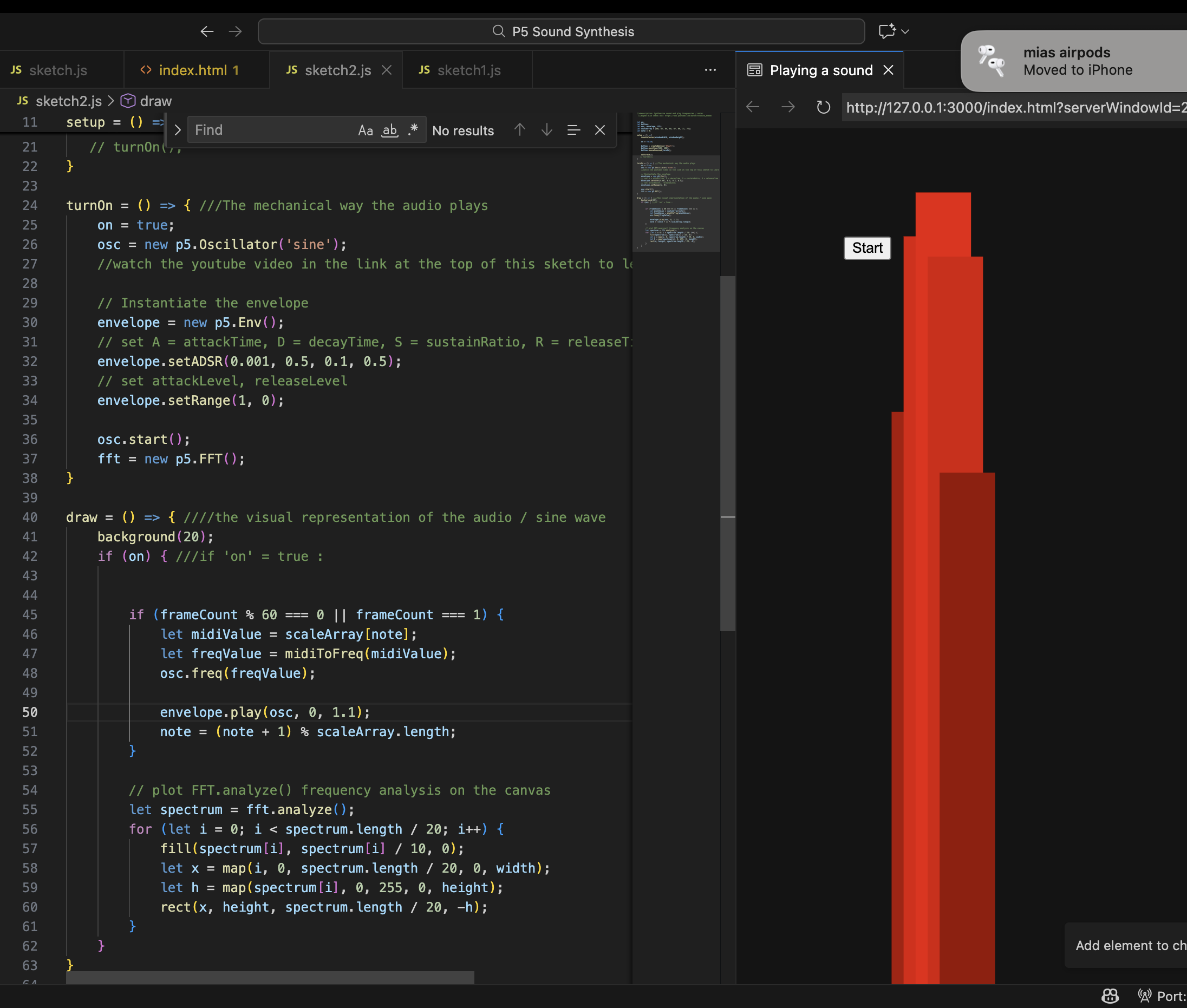This screenshot has height=1008, width=1187.
Task: Close the Find widget
Action: (599, 130)
